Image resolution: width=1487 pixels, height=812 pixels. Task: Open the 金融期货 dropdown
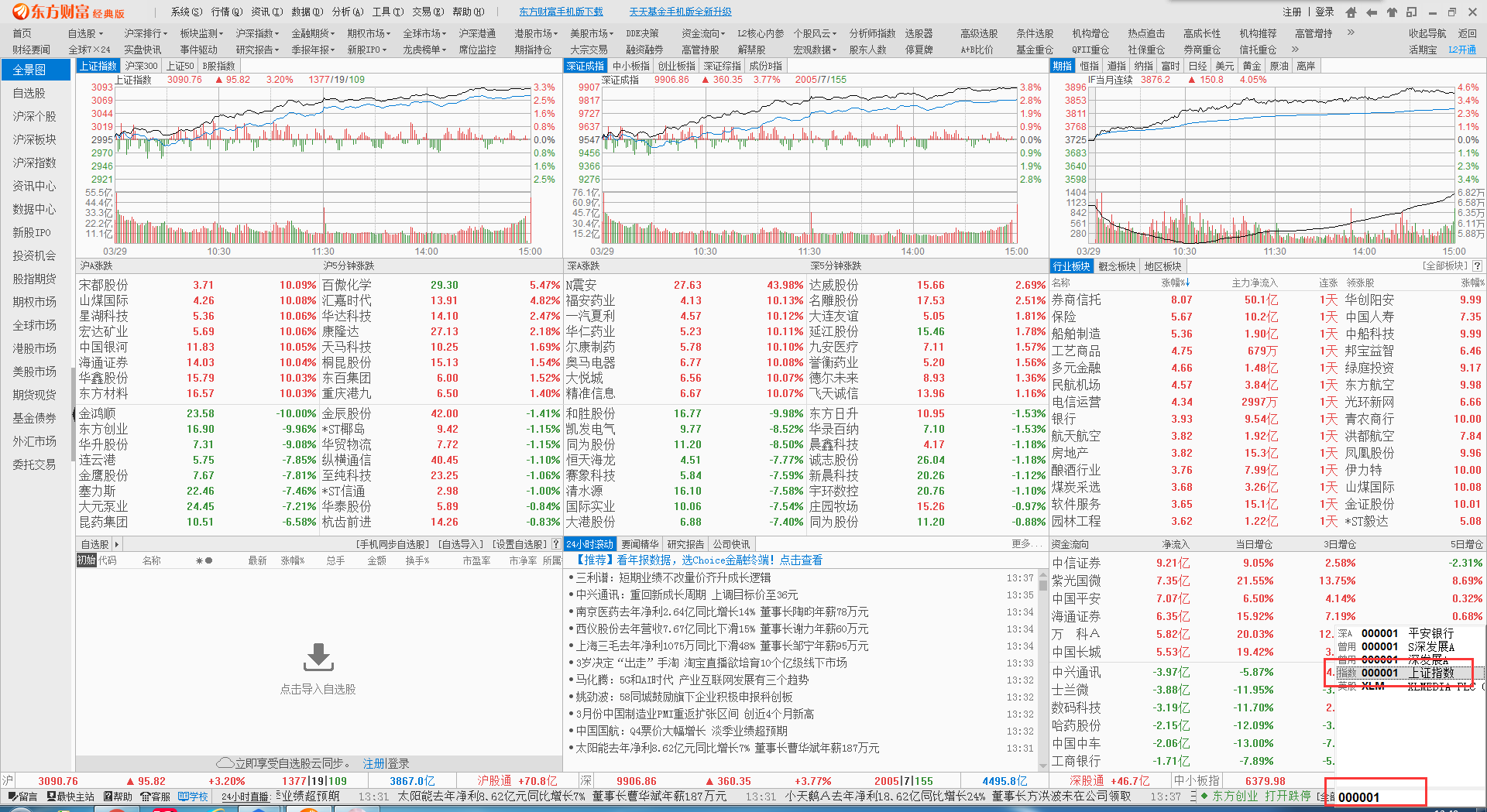pyautogui.click(x=313, y=33)
